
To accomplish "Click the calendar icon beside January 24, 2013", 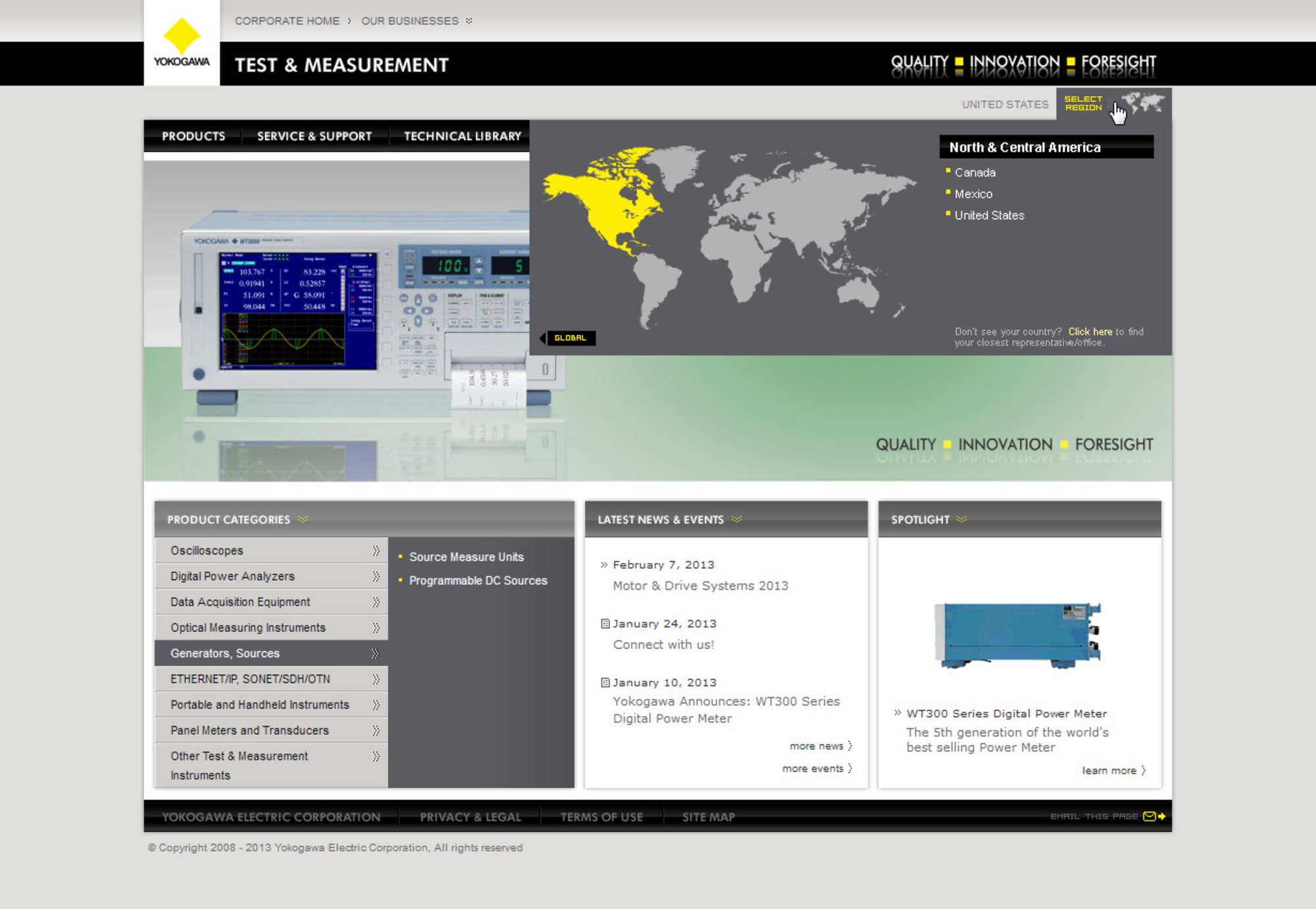I will tap(605, 624).
